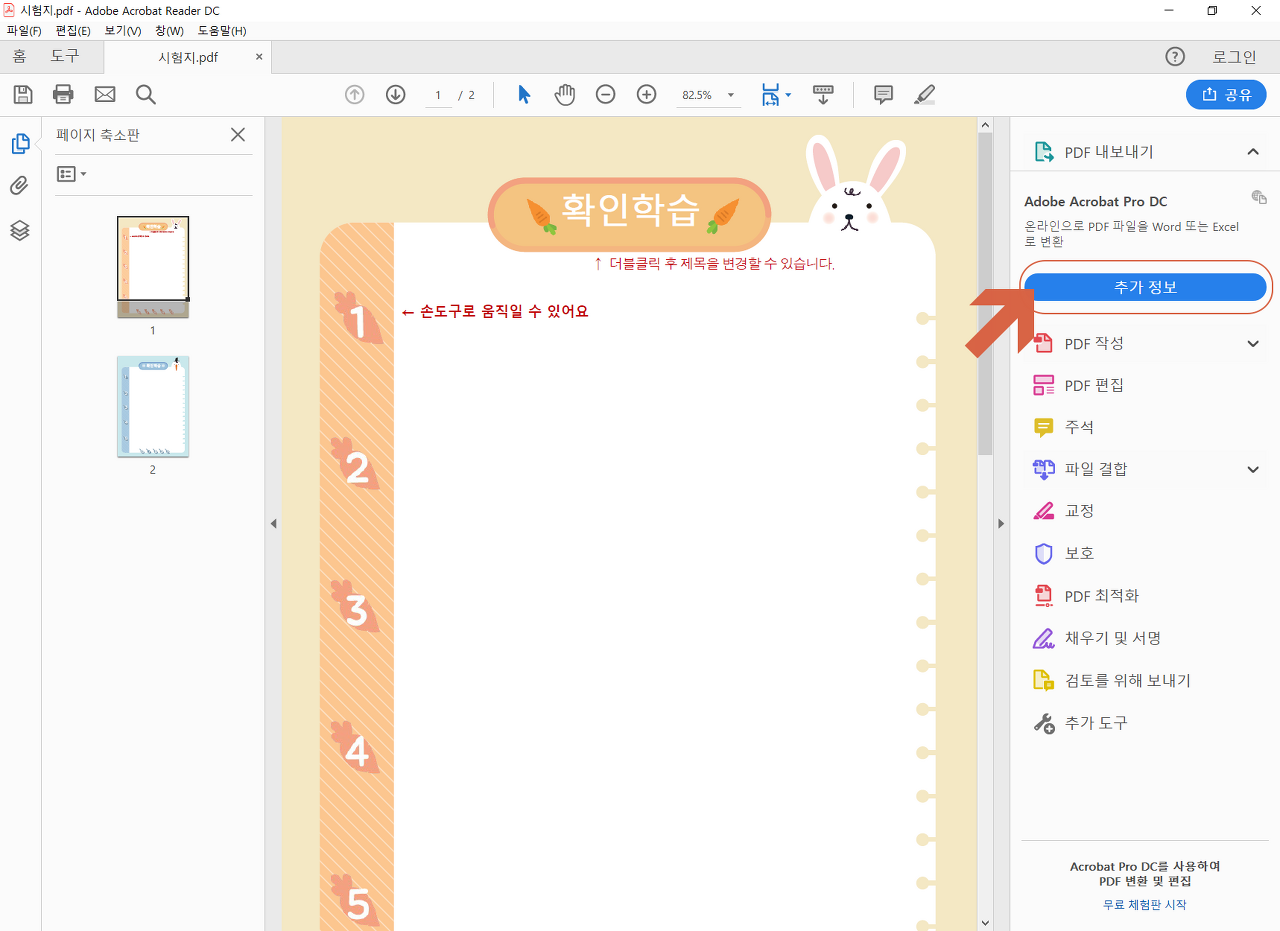Open 채우기 및 서명 tool
The width and height of the screenshot is (1280, 931).
(x=1098, y=638)
